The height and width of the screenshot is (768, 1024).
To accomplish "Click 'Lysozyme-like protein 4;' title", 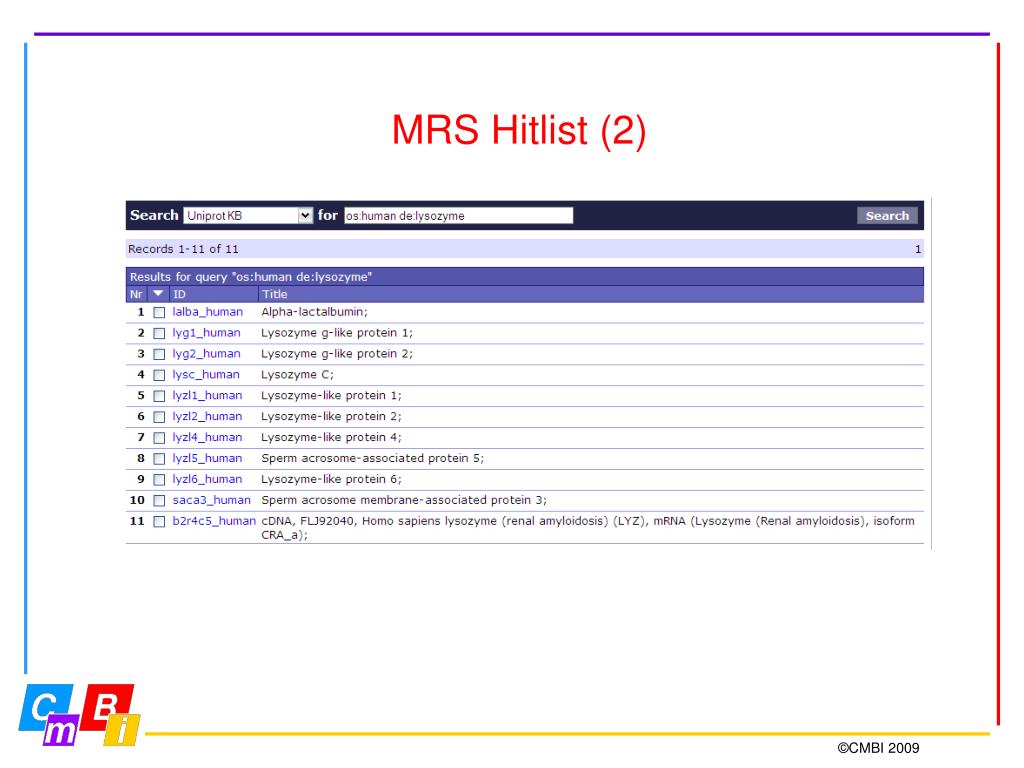I will (x=331, y=438).
